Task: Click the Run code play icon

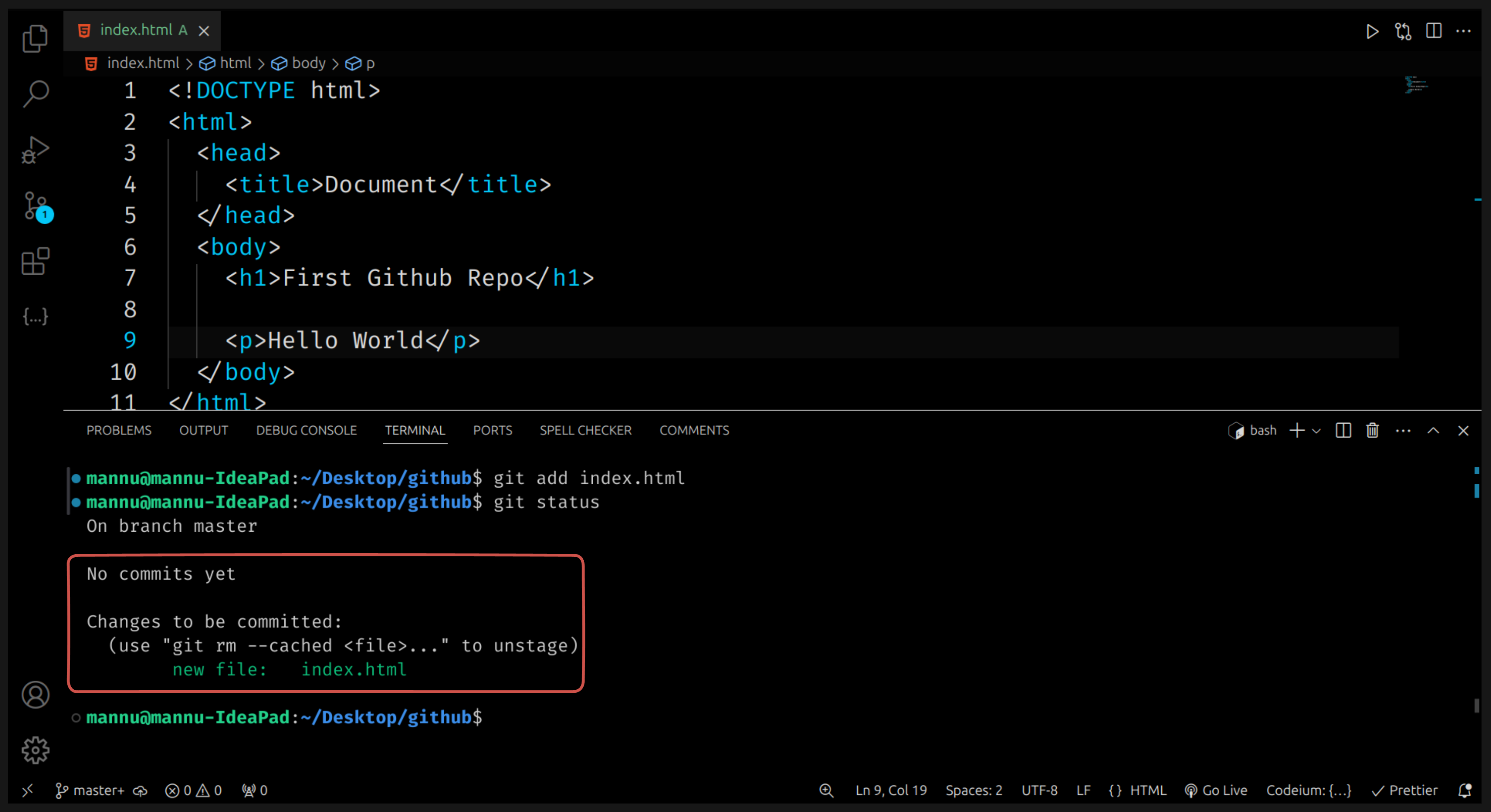Action: (1372, 31)
